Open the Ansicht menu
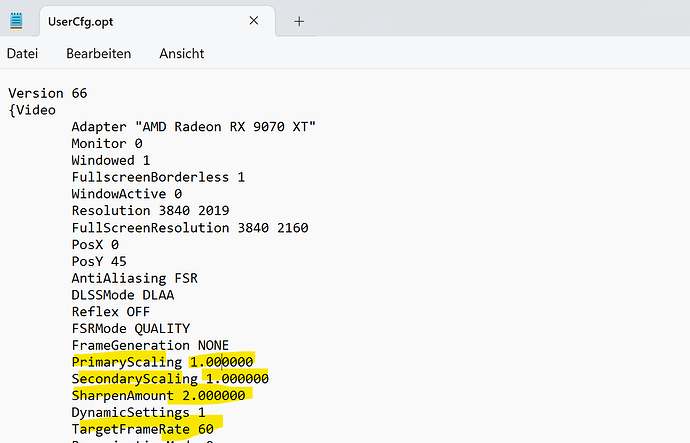Screen dimensions: 690x443 coord(182,54)
